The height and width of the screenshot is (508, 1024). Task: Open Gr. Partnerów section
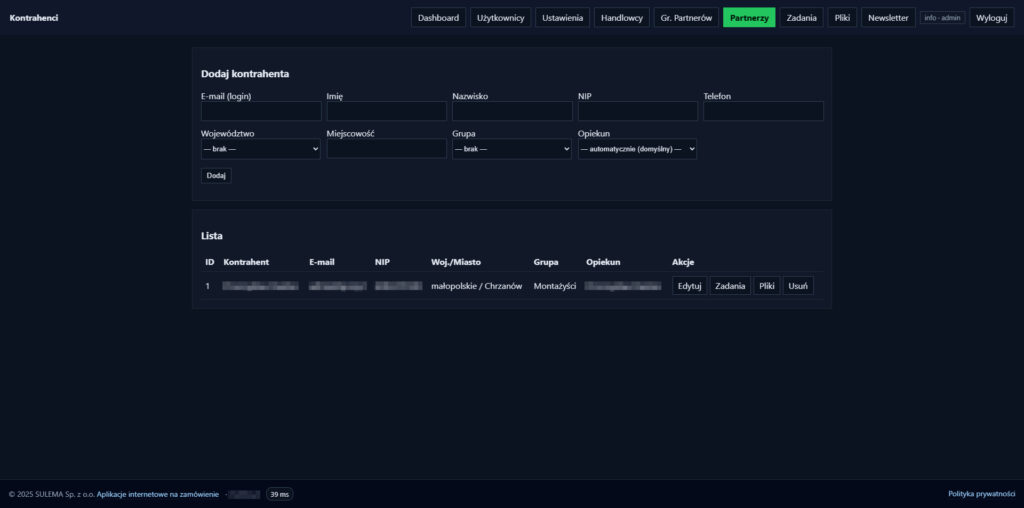coord(686,18)
